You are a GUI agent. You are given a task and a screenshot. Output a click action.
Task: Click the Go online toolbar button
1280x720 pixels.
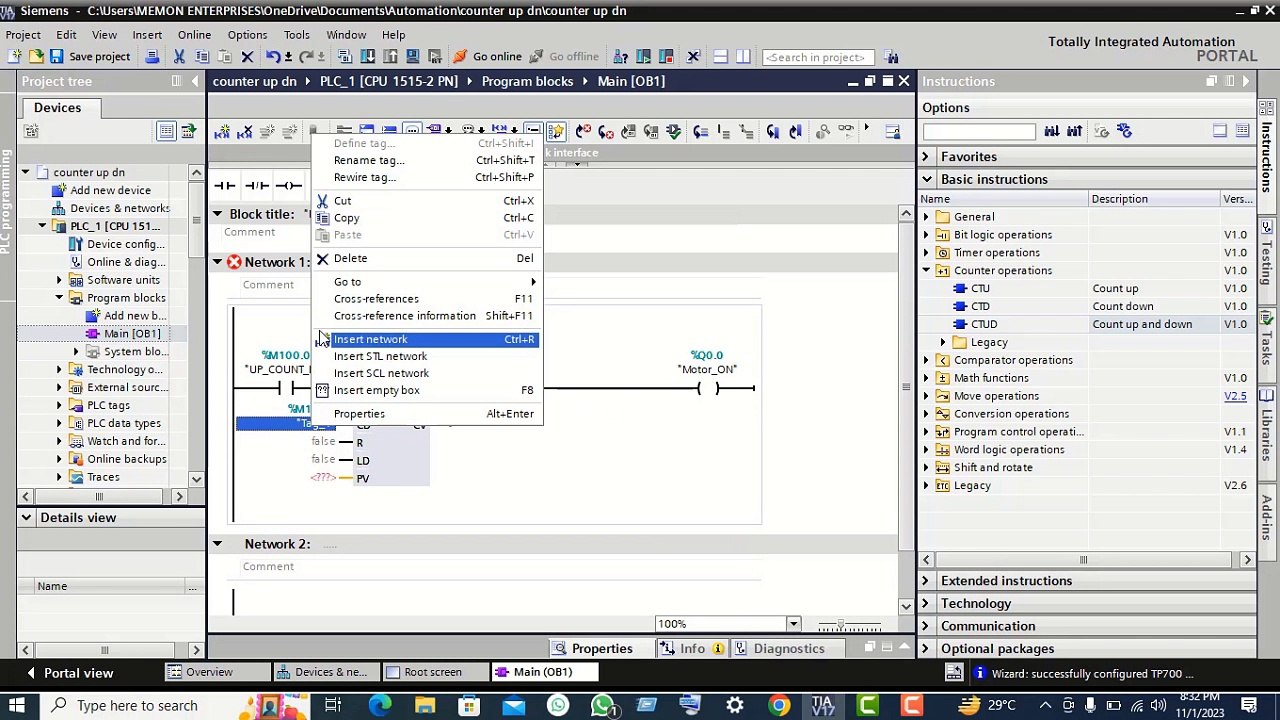pyautogui.click(x=487, y=57)
